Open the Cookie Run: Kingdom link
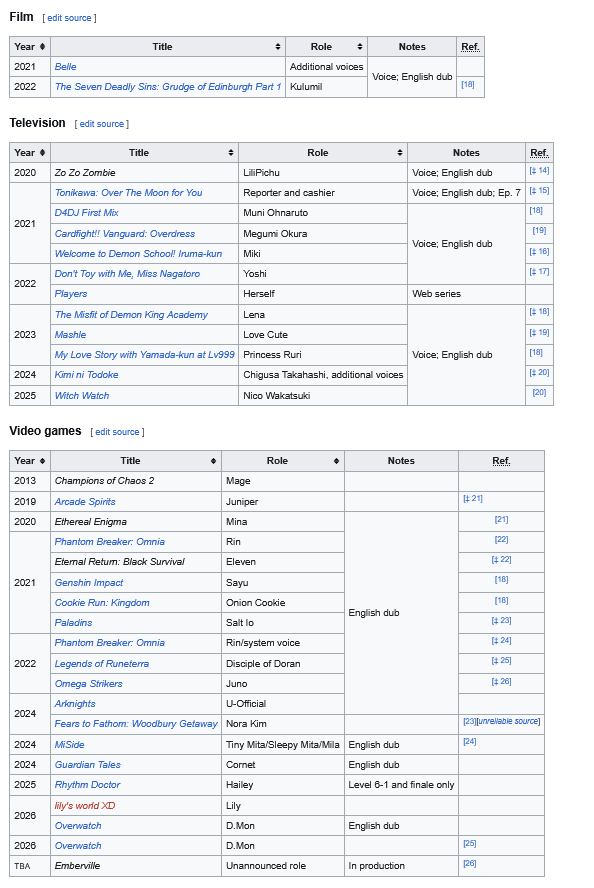Viewport: 594px width, 888px height. 102,603
